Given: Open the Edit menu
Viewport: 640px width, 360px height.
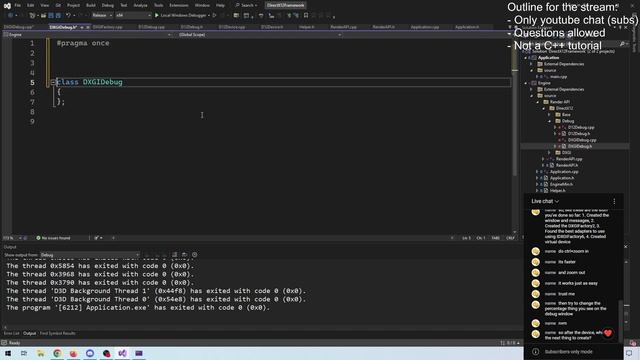Looking at the screenshot, I should point(31,5).
